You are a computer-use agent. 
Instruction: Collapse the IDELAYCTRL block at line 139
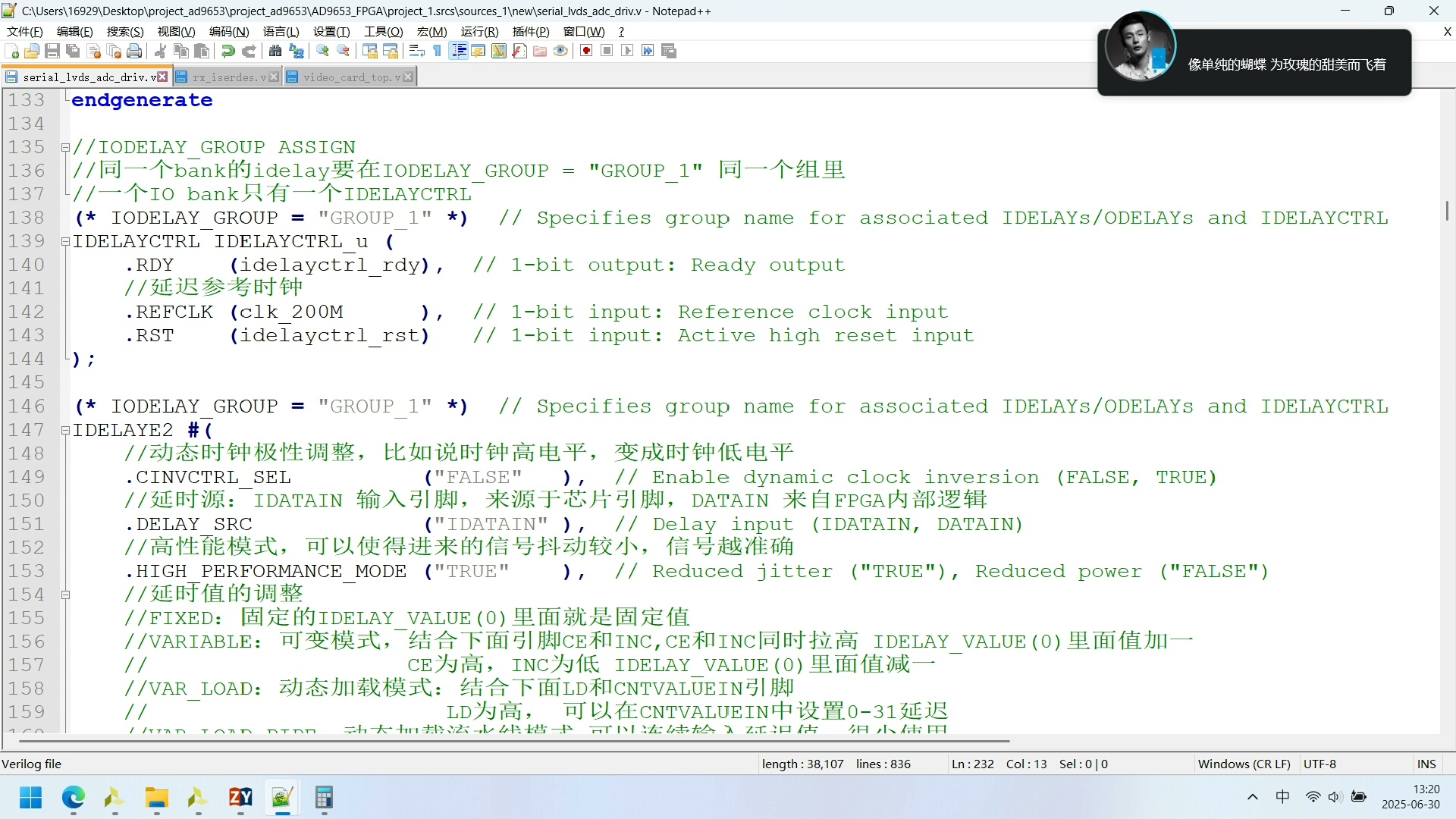(66, 242)
